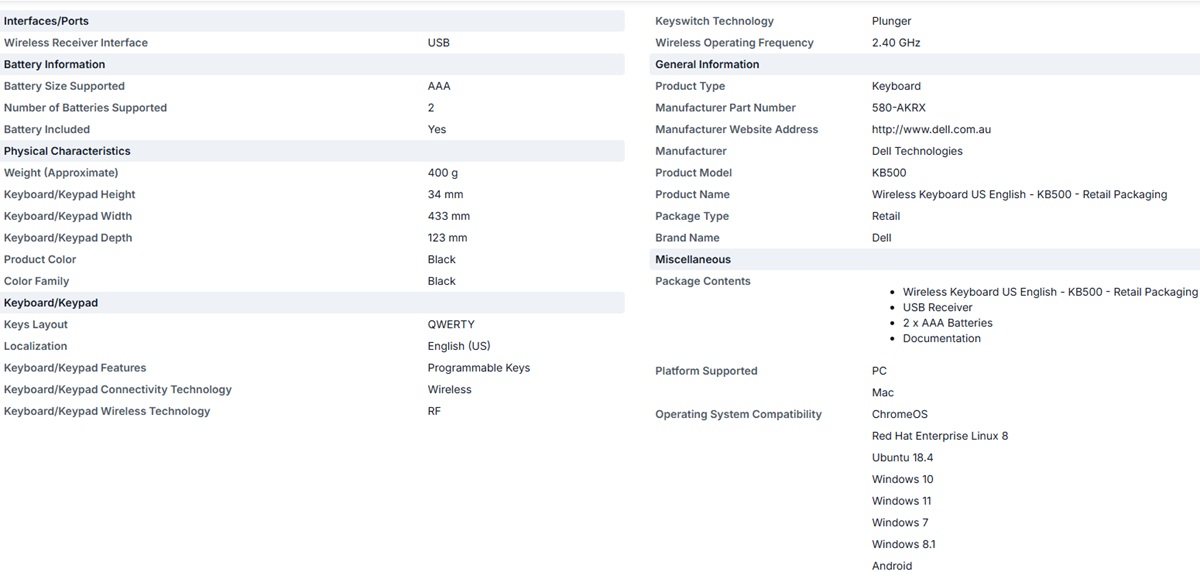1200x572 pixels.
Task: Click the KB500 product model value
Action: 889,173
